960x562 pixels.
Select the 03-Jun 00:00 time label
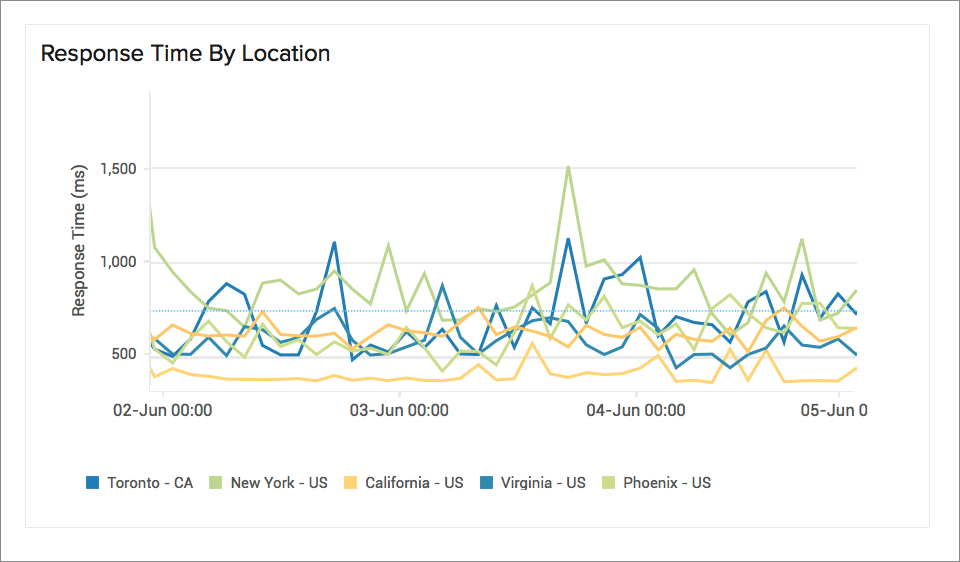pos(398,410)
